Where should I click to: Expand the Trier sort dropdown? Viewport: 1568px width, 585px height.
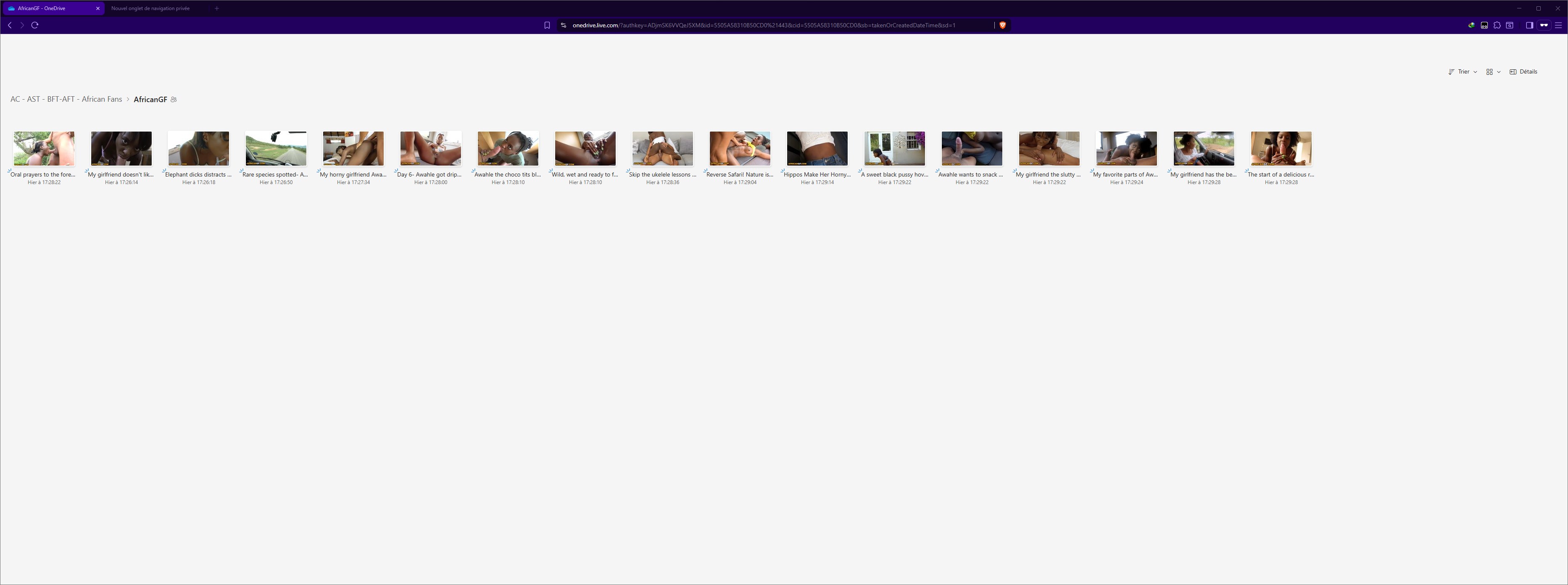[x=1463, y=72]
